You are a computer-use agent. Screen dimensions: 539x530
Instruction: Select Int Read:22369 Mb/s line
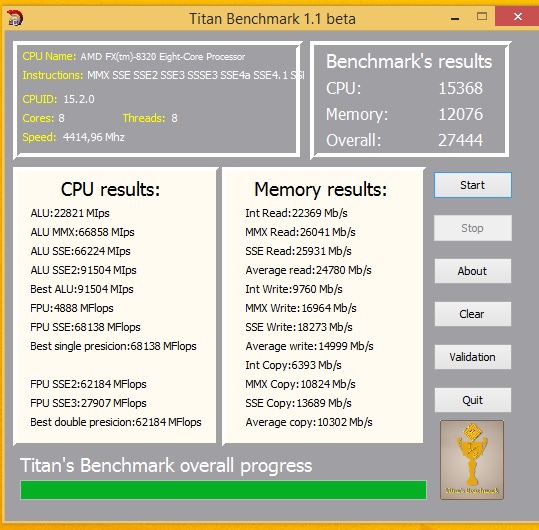296,213
